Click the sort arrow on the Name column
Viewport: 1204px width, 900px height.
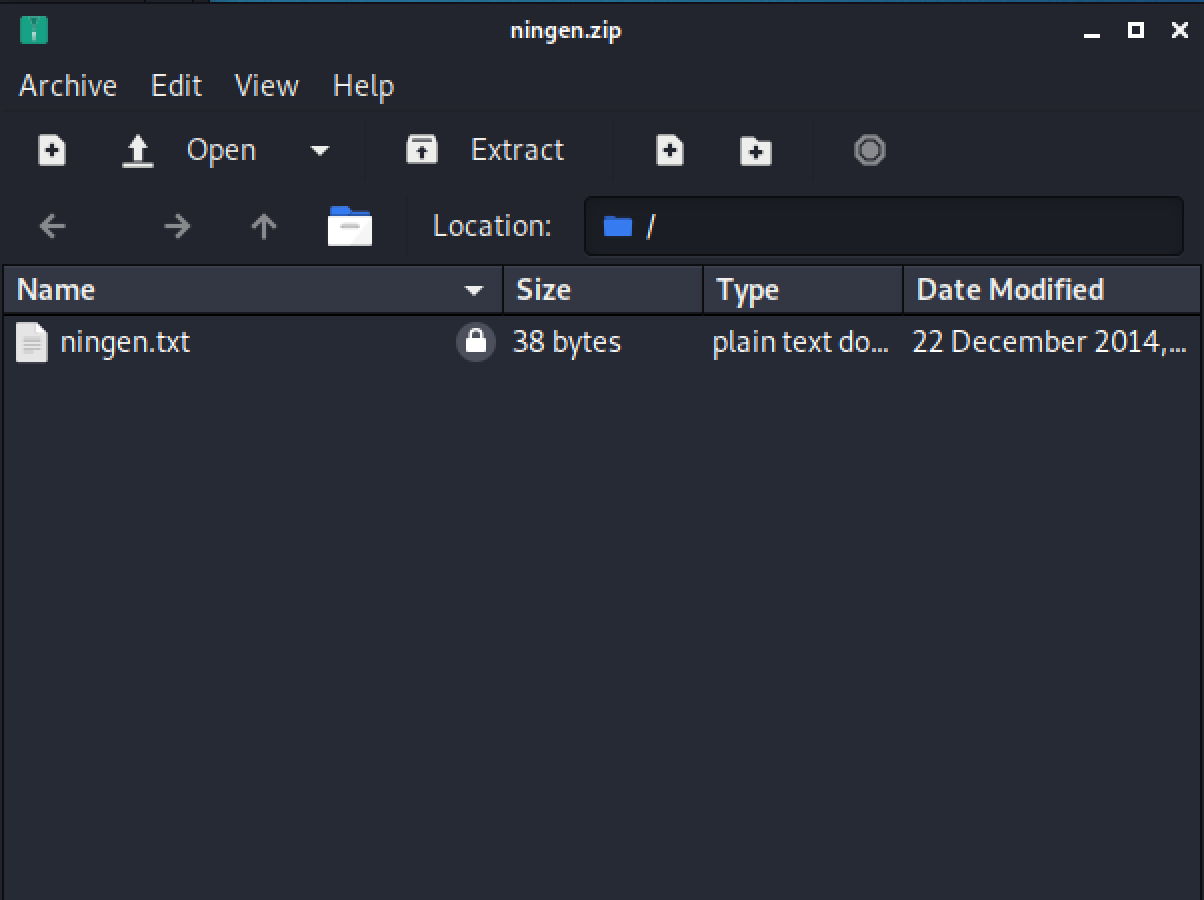[x=473, y=290]
